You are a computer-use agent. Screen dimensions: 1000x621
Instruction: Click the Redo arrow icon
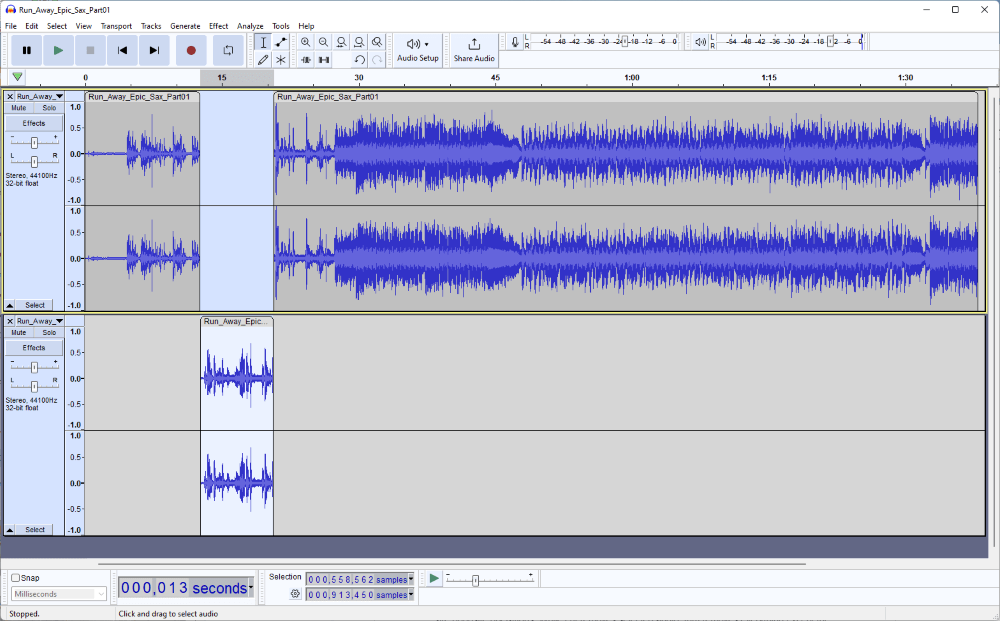tap(377, 59)
